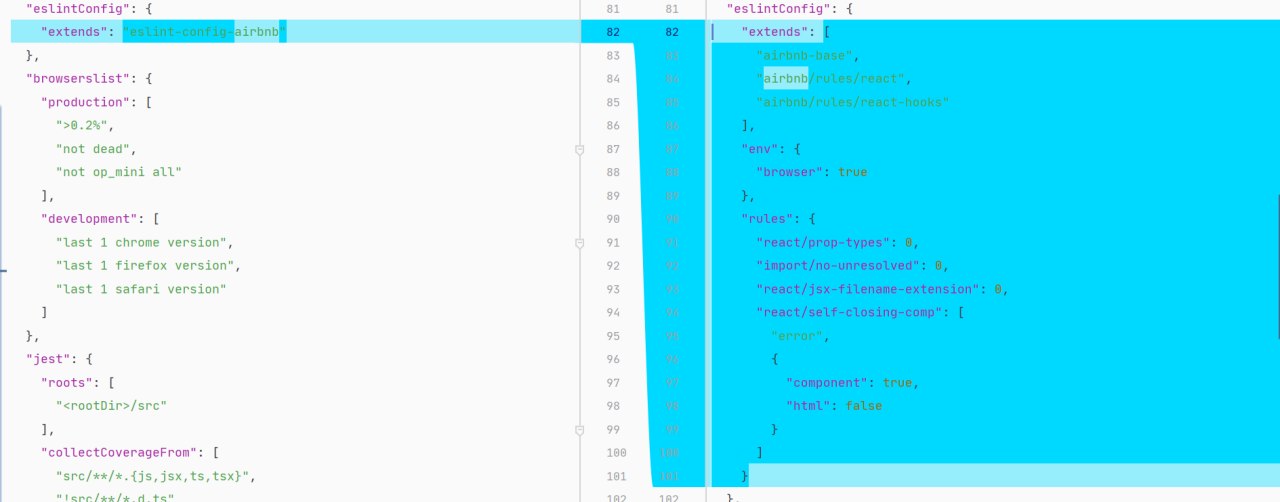This screenshot has width=1280, height=502.
Task: Click the "<rootDir>/src" string
Action: click(111, 405)
